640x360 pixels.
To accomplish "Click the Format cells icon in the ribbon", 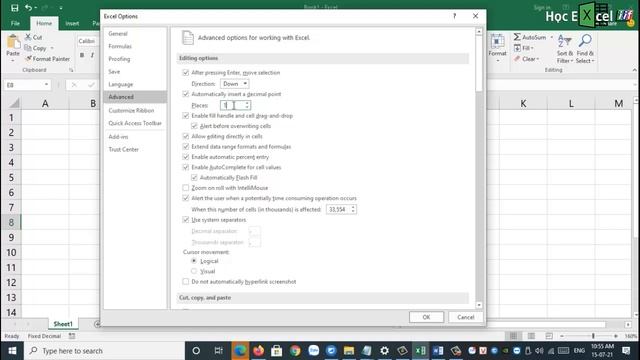I will [x=497, y=42].
